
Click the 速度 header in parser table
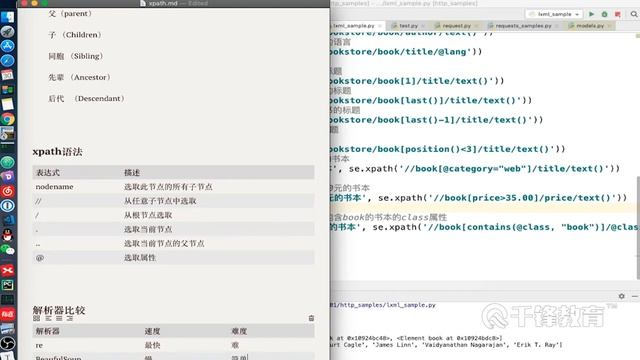point(152,331)
